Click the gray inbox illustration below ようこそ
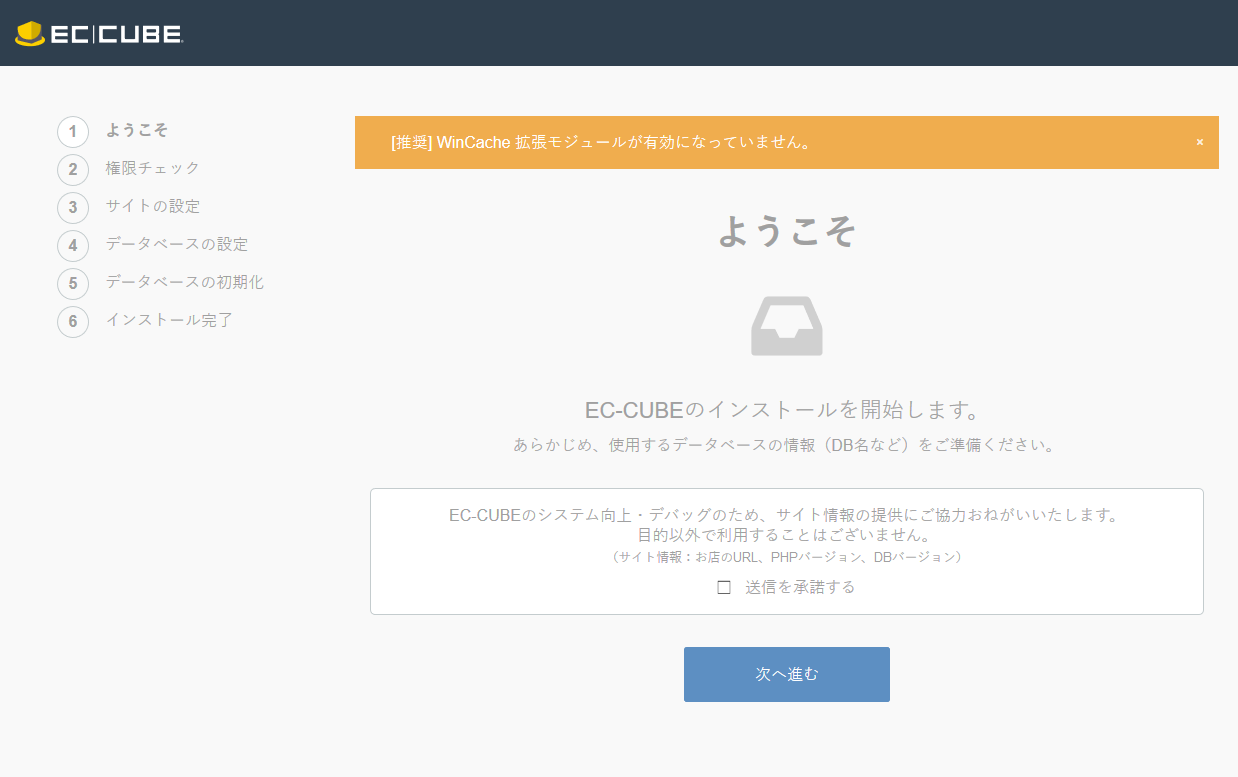Image resolution: width=1238 pixels, height=777 pixels. tap(786, 325)
